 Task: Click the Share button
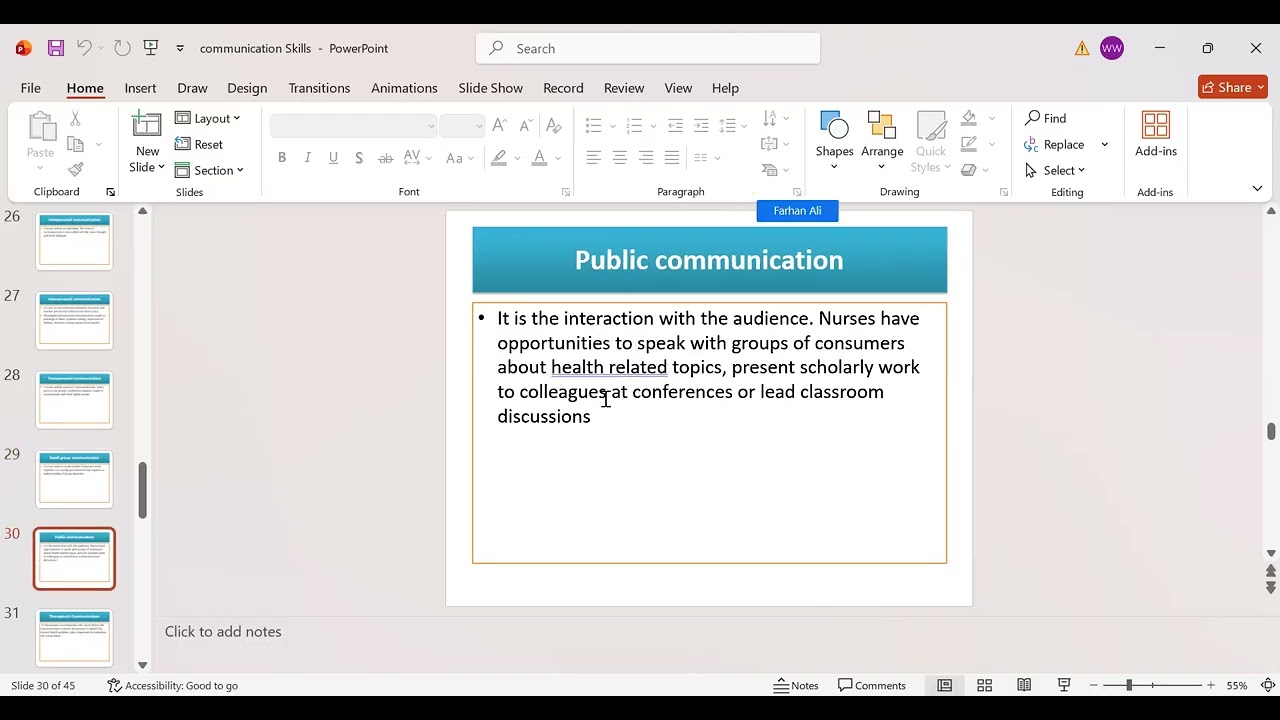pyautogui.click(x=1233, y=87)
